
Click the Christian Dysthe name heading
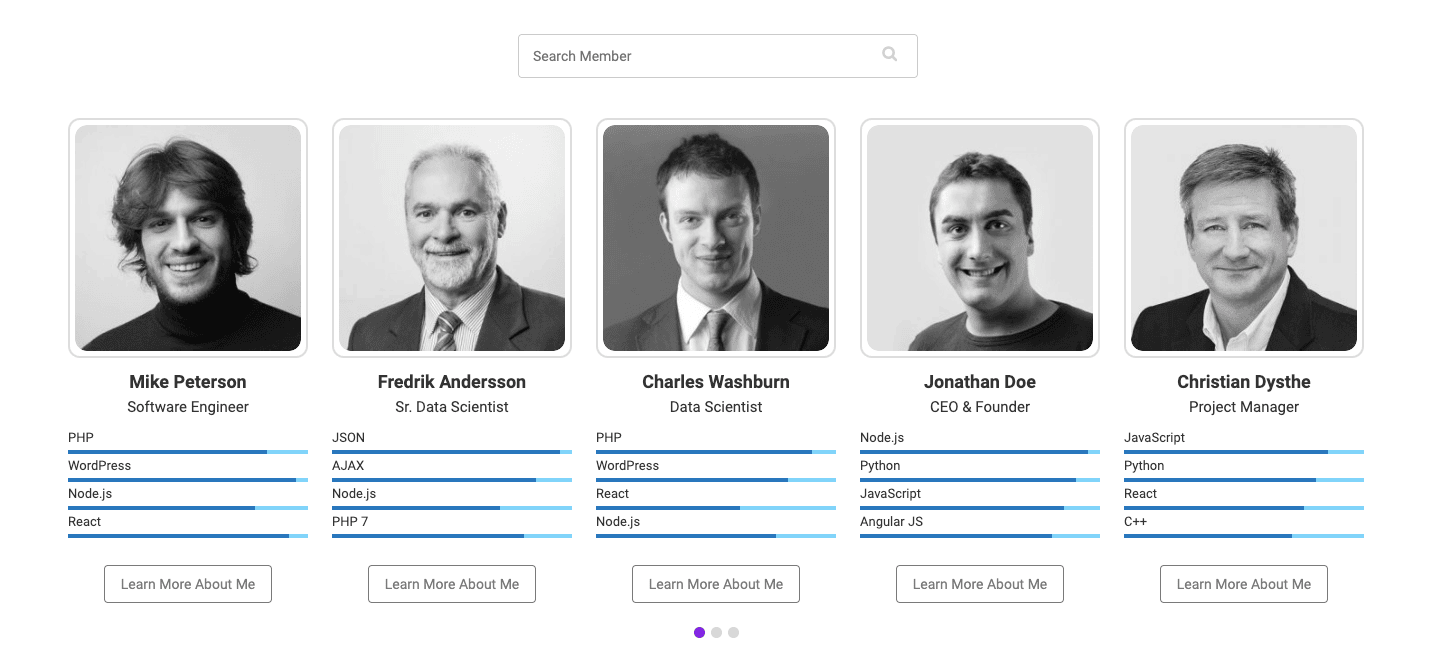tap(1244, 382)
